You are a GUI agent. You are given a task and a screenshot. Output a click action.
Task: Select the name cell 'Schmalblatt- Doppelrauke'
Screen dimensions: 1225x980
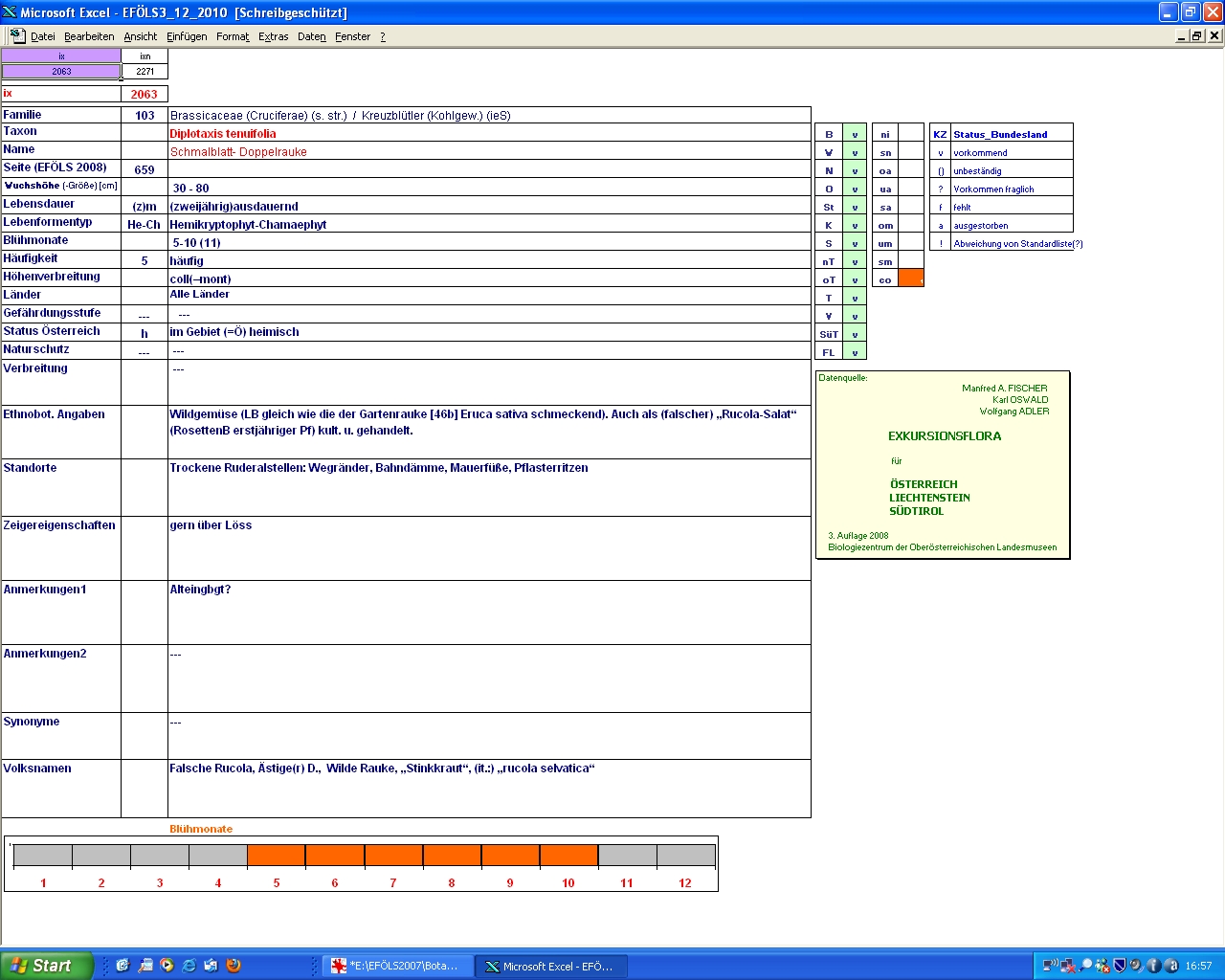pos(489,151)
